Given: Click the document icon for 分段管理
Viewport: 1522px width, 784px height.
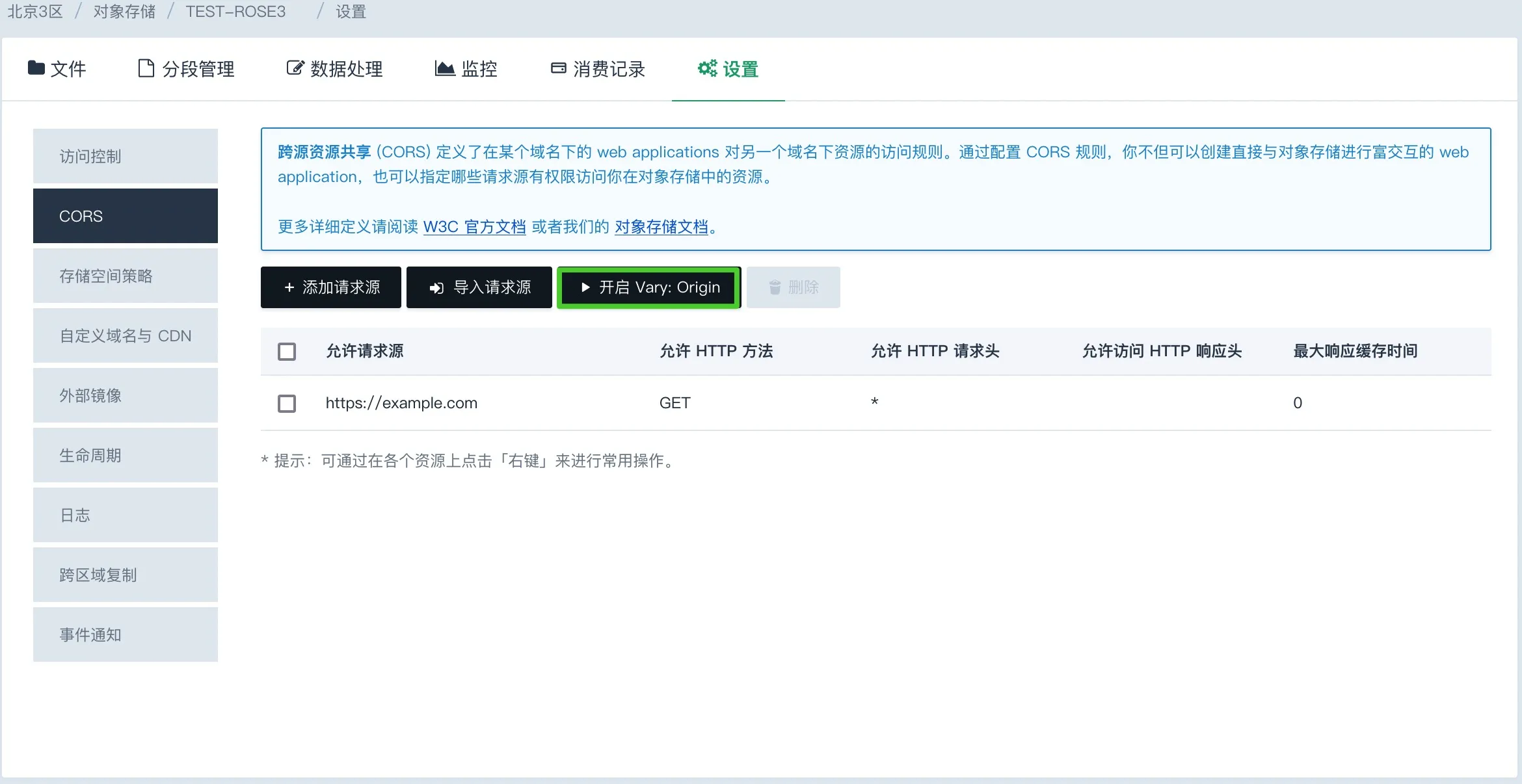Looking at the screenshot, I should [x=146, y=68].
